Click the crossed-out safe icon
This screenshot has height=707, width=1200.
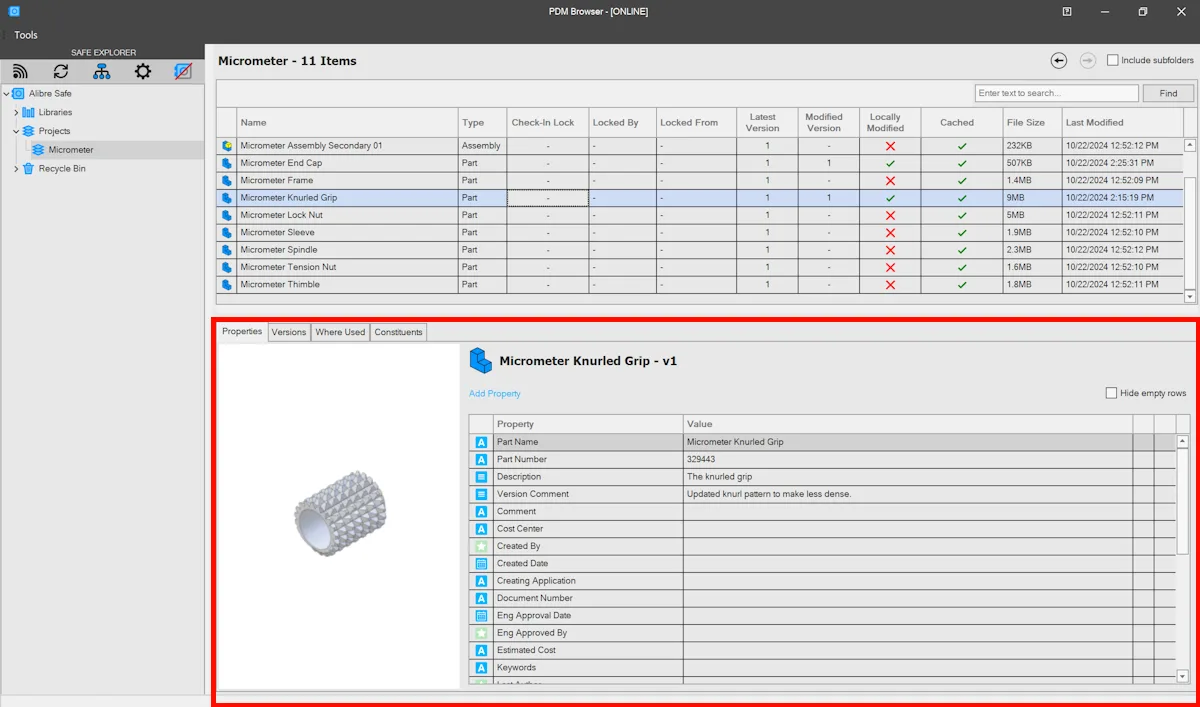point(183,71)
